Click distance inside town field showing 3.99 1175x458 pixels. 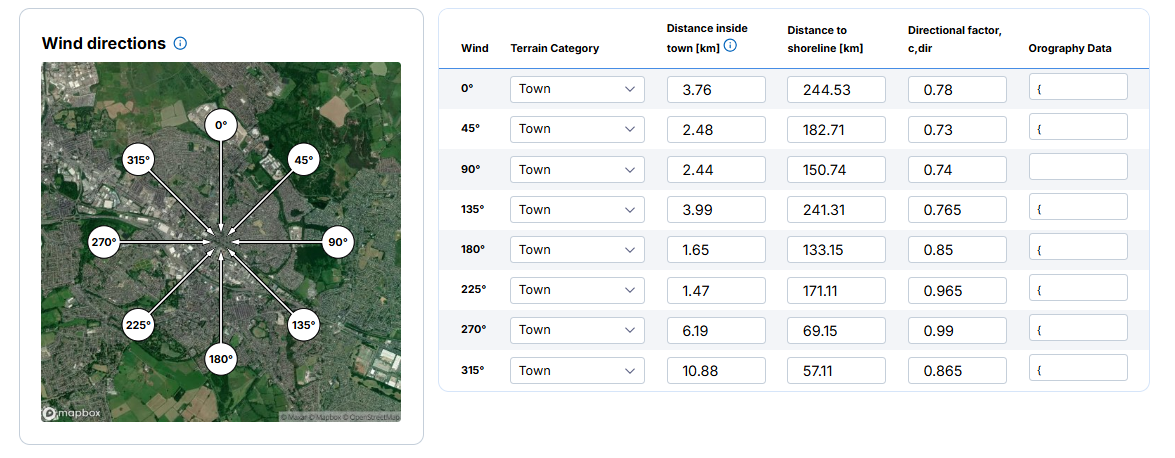pos(716,209)
